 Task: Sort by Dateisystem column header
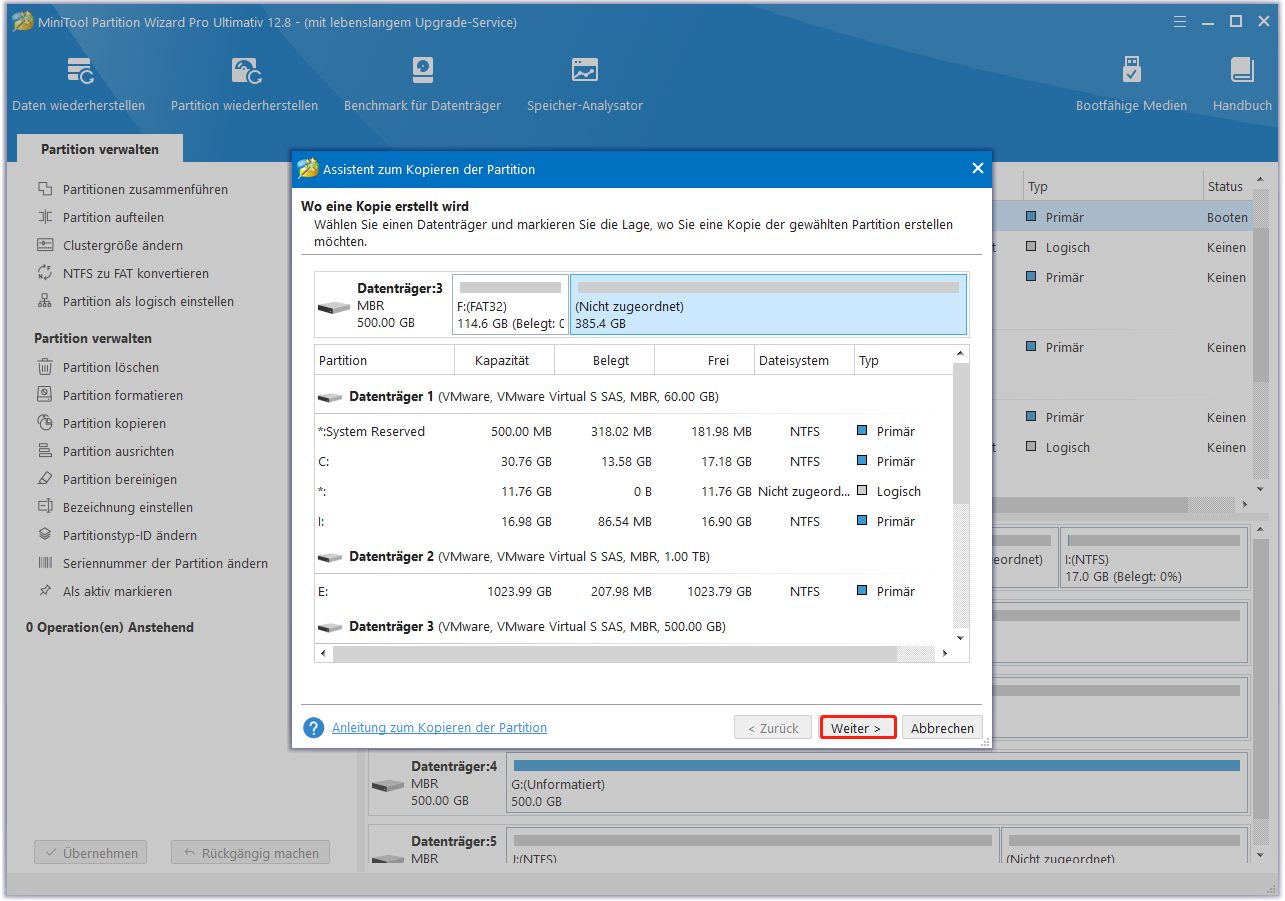tap(804, 360)
